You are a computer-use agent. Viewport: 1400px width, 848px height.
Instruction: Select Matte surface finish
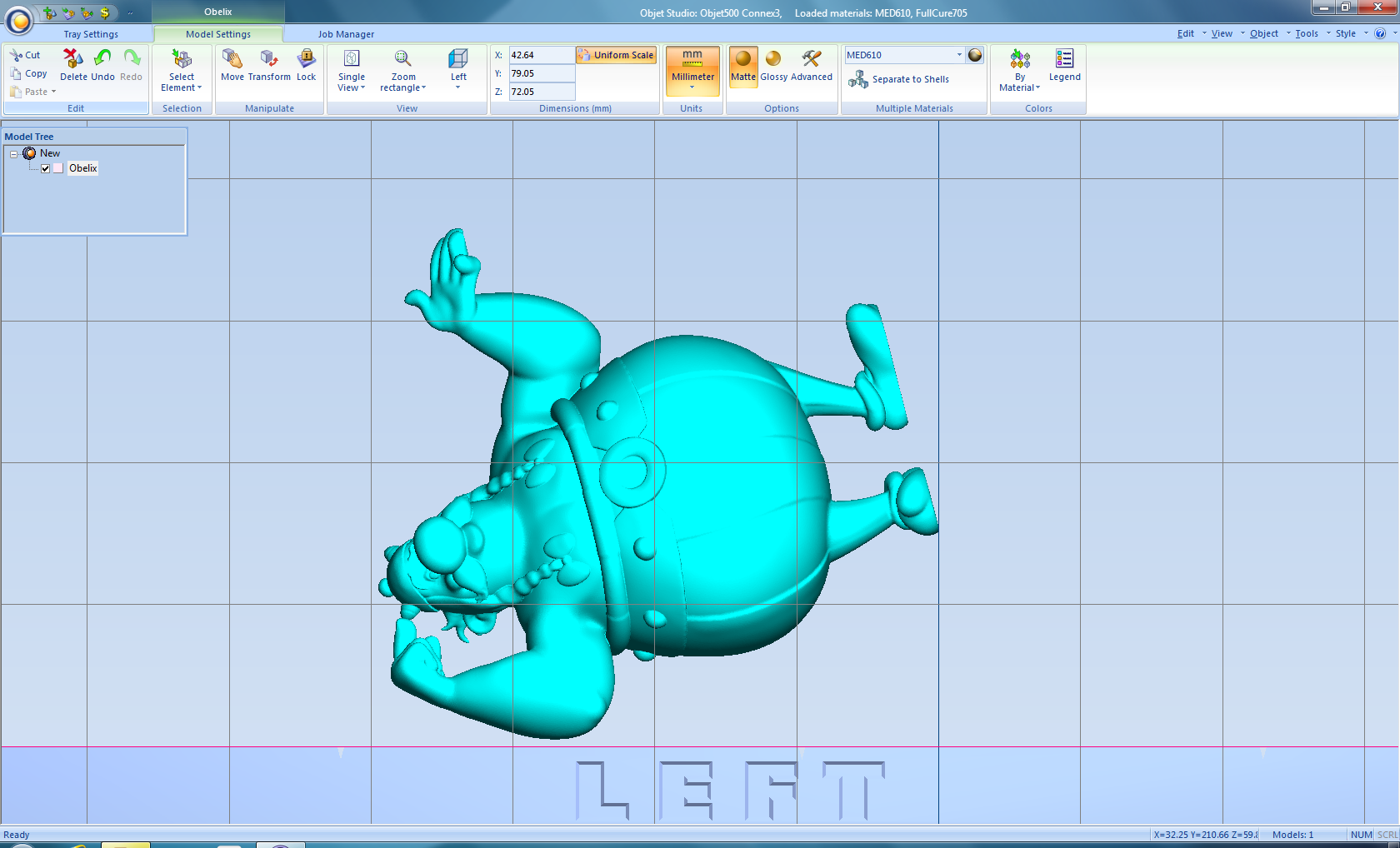[x=743, y=65]
